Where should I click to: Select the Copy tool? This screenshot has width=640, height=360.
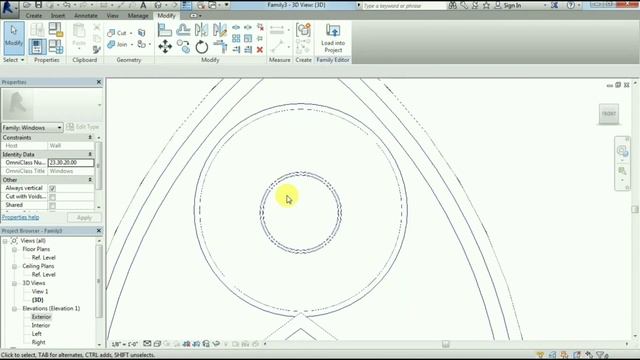[x=183, y=47]
